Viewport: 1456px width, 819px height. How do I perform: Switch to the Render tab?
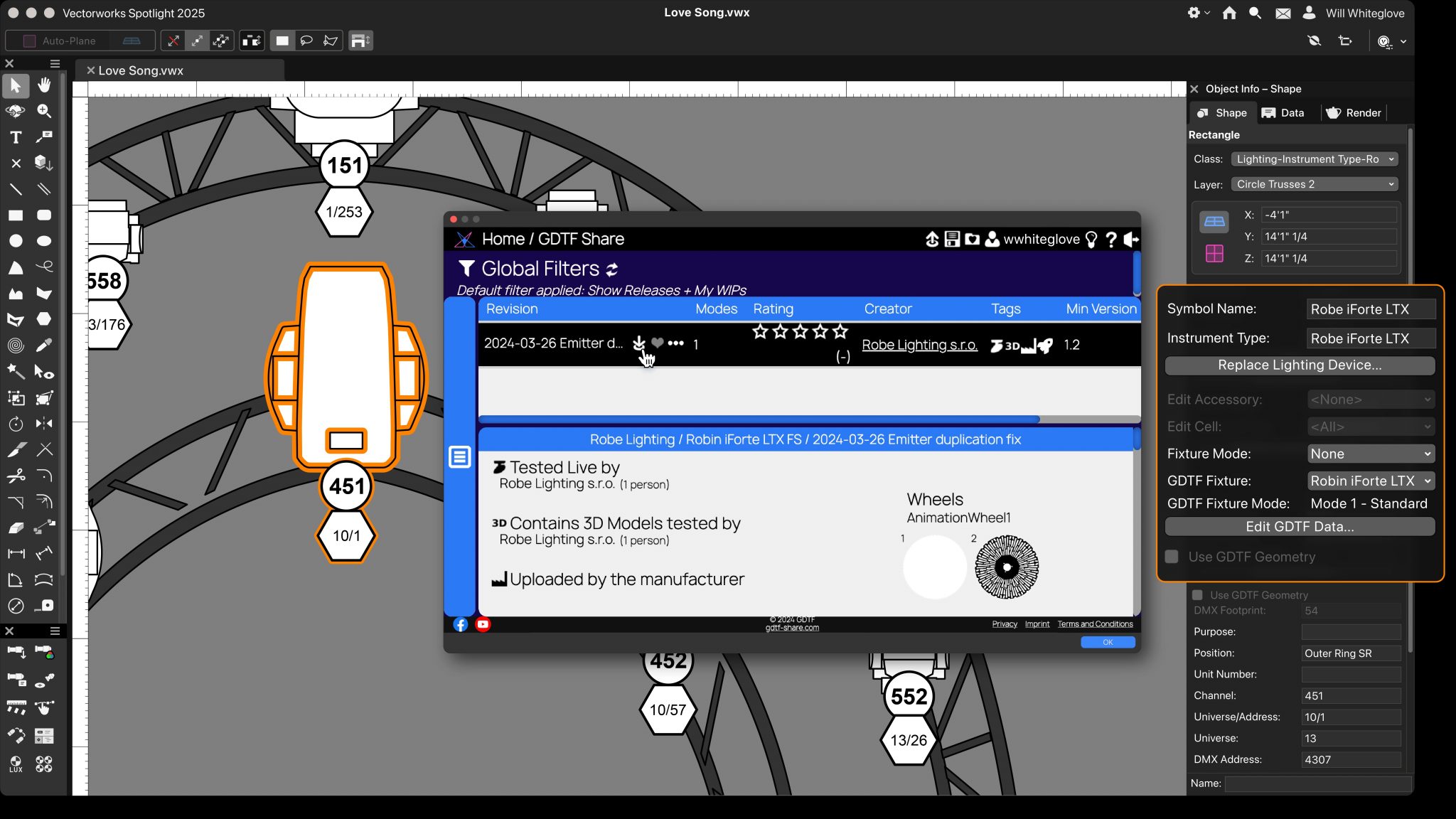coord(1354,113)
